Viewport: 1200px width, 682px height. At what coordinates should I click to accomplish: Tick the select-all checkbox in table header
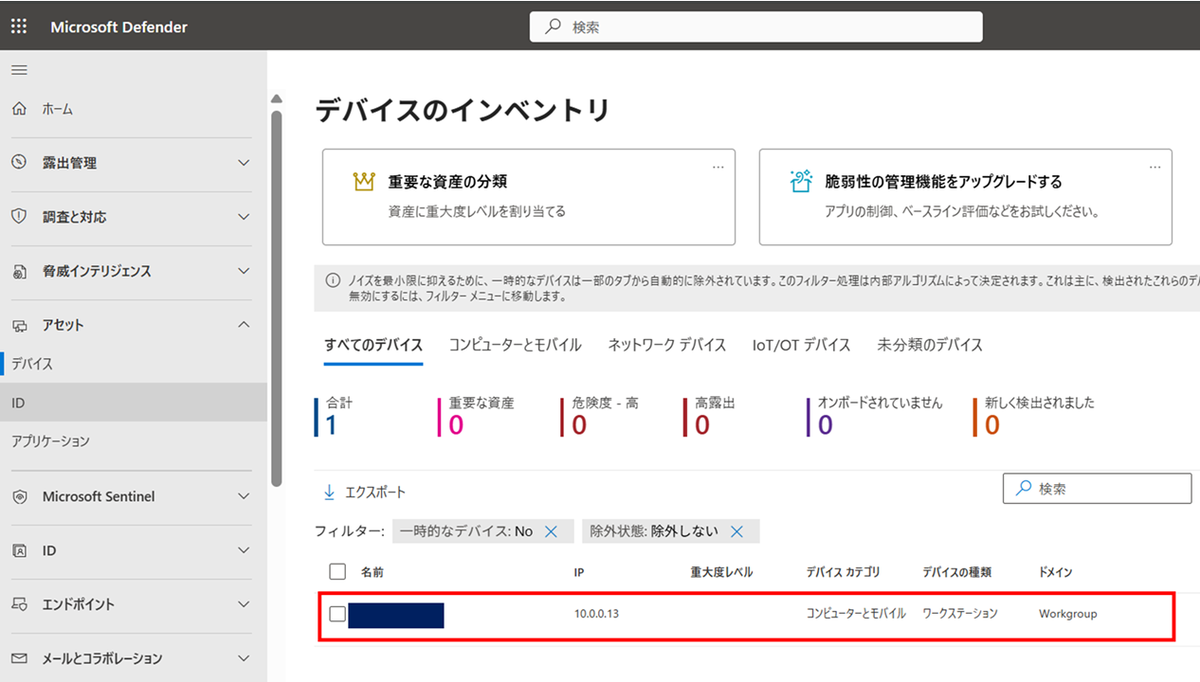338,572
